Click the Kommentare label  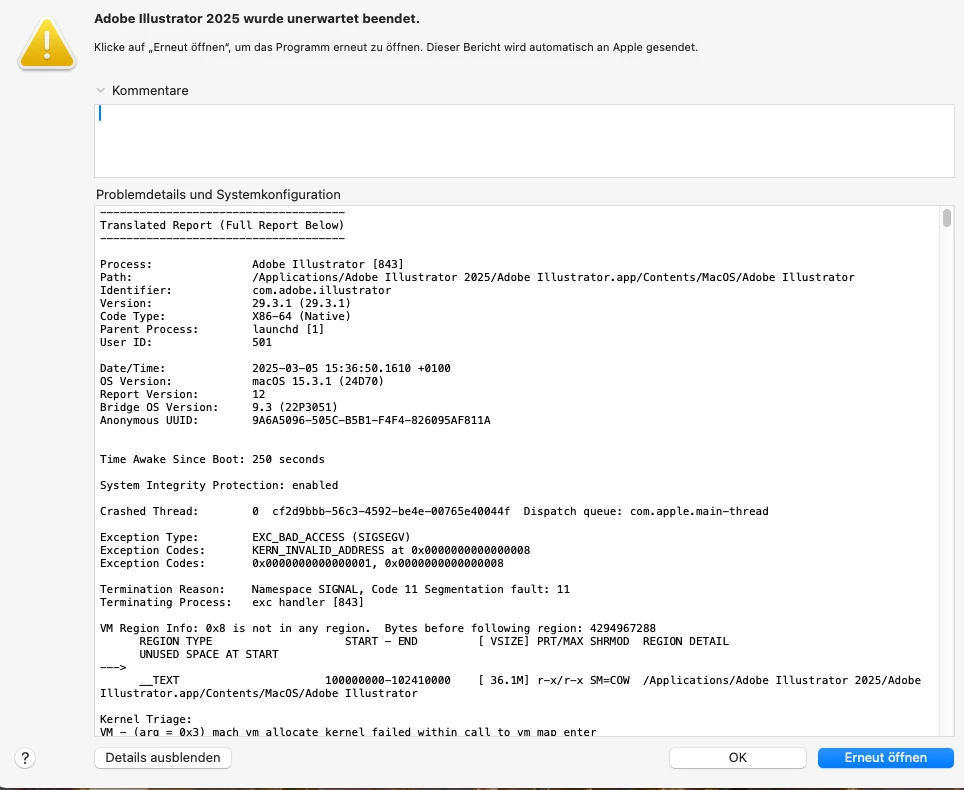[150, 90]
